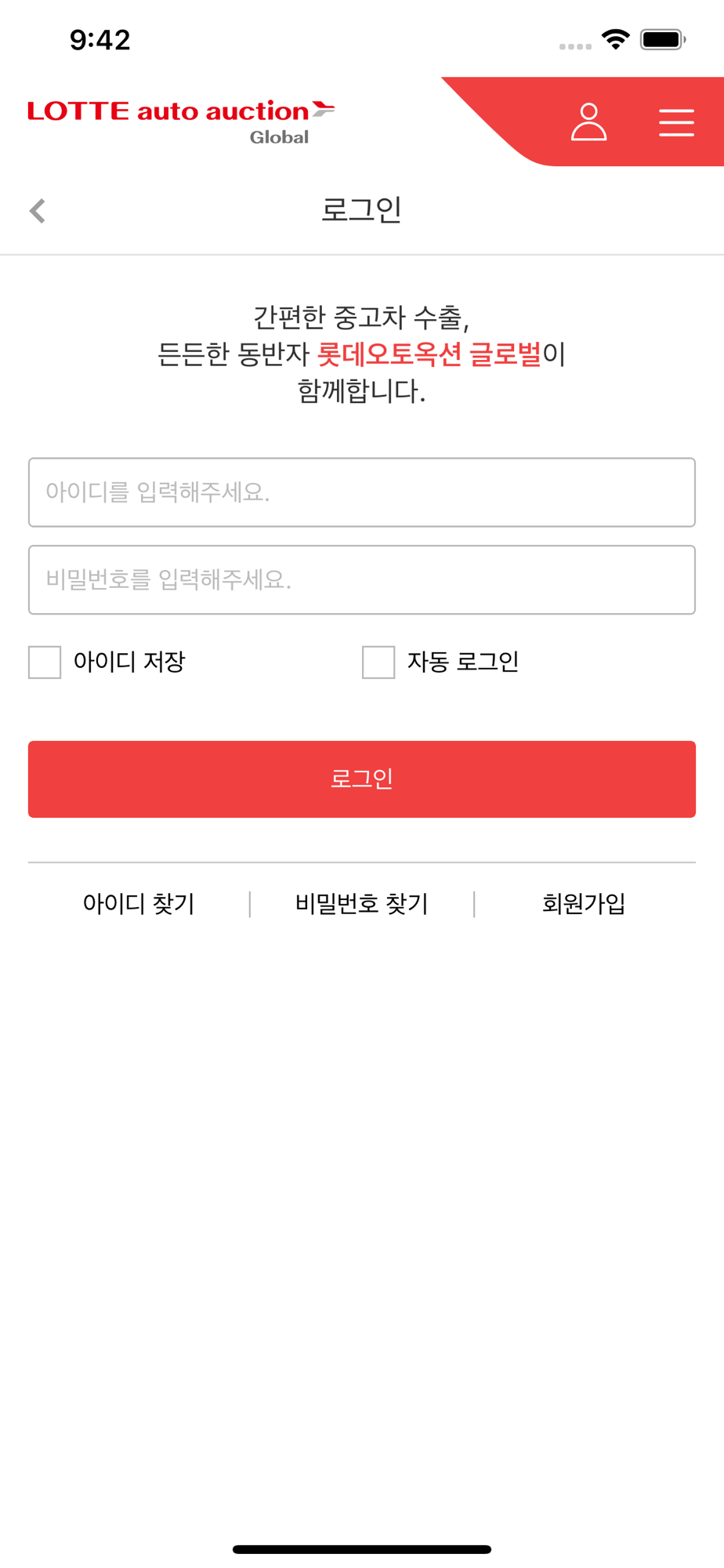Enable the 아이디 저장 checkbox
This screenshot has width=724, height=1568.
[45, 662]
